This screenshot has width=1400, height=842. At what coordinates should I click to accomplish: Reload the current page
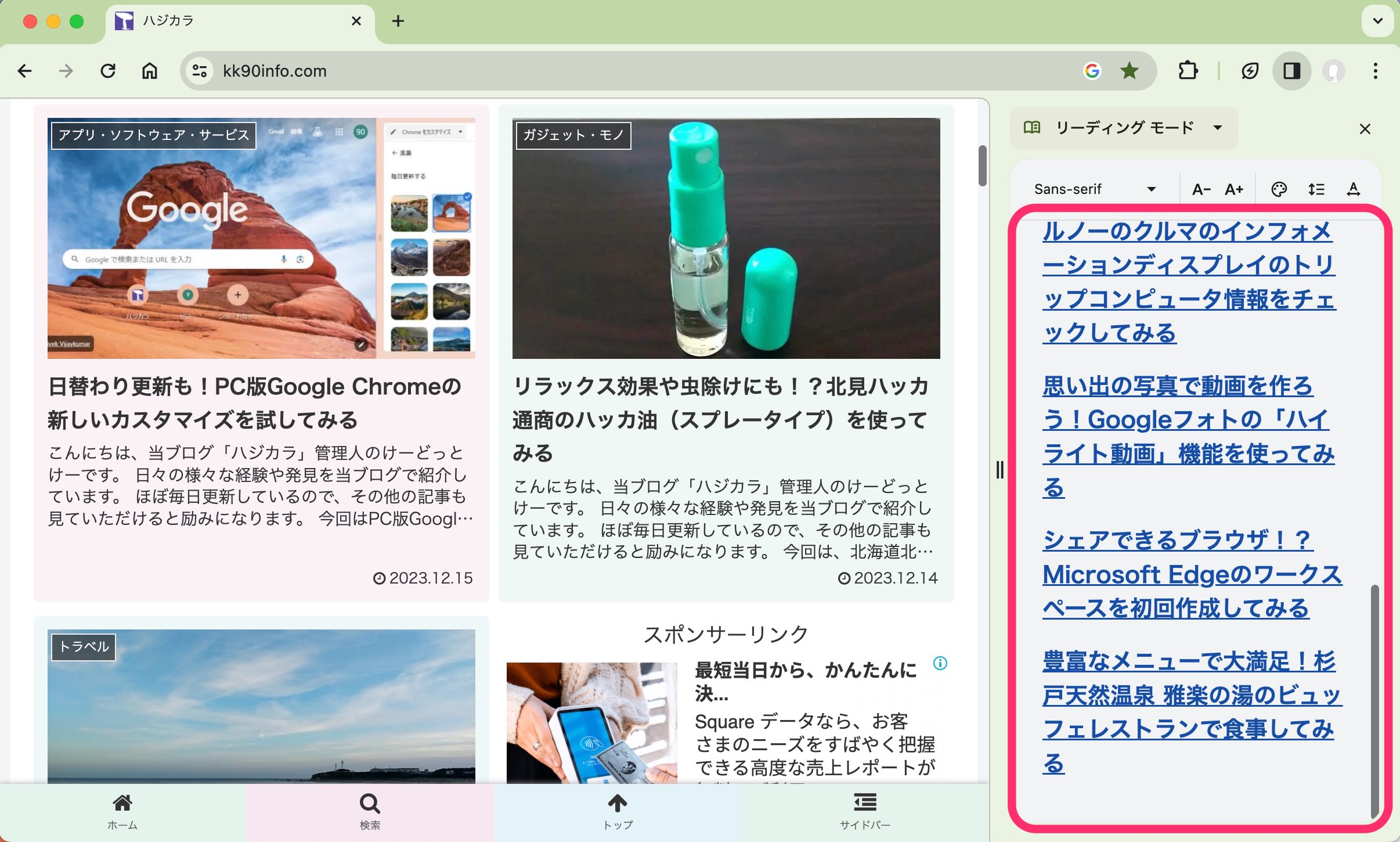tap(108, 71)
